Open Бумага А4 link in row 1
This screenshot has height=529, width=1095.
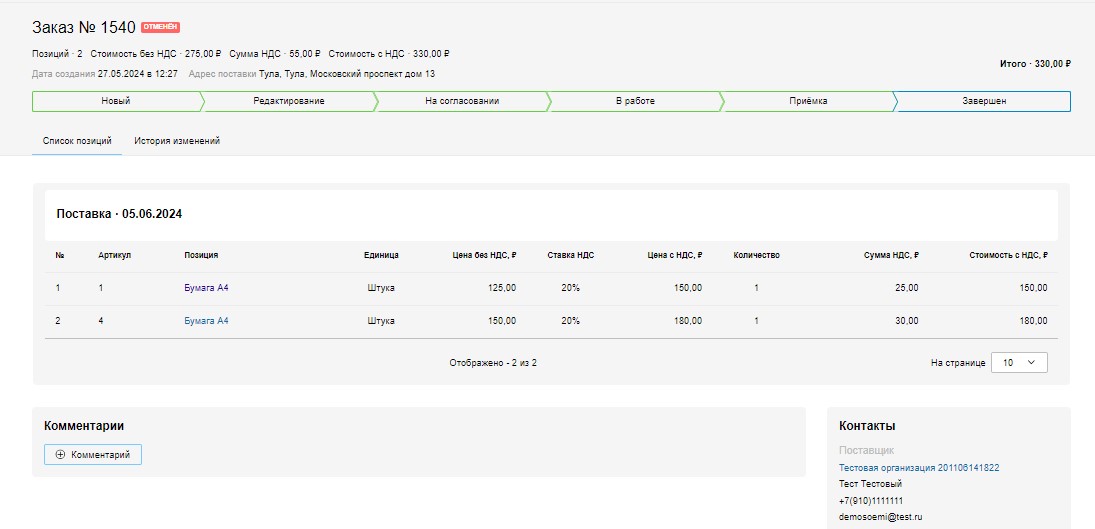pyautogui.click(x=206, y=288)
